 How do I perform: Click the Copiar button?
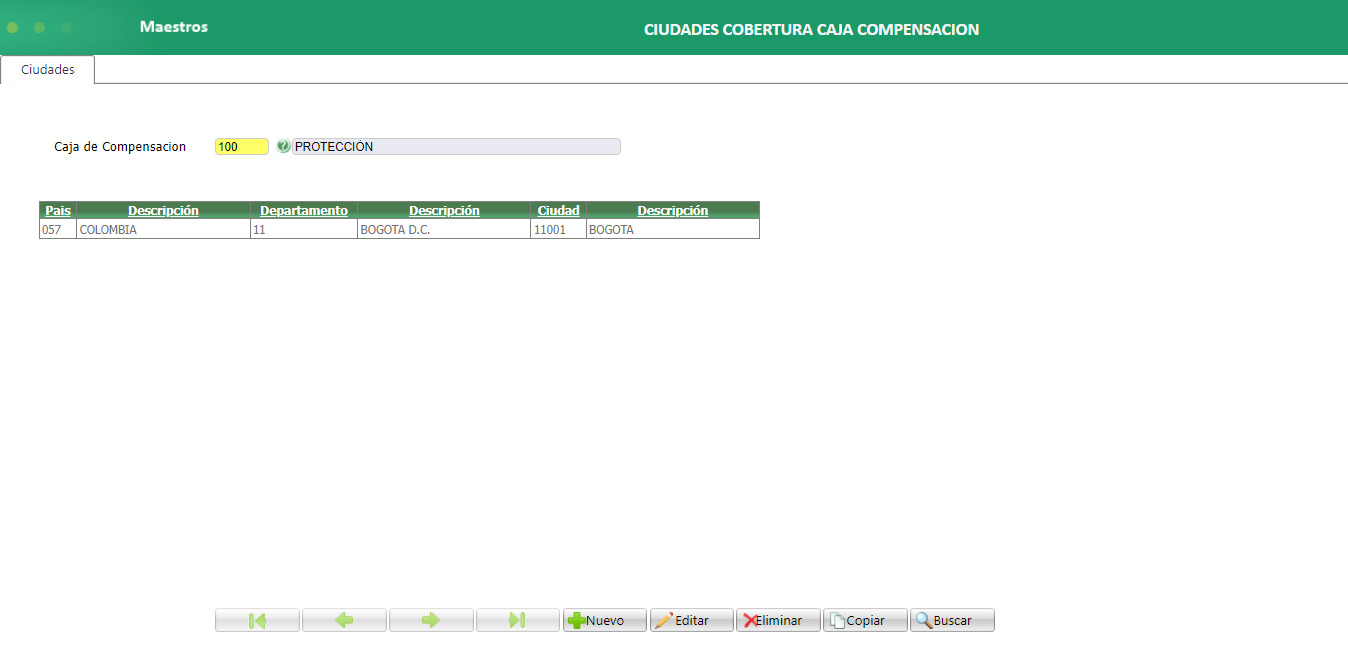pyautogui.click(x=866, y=620)
